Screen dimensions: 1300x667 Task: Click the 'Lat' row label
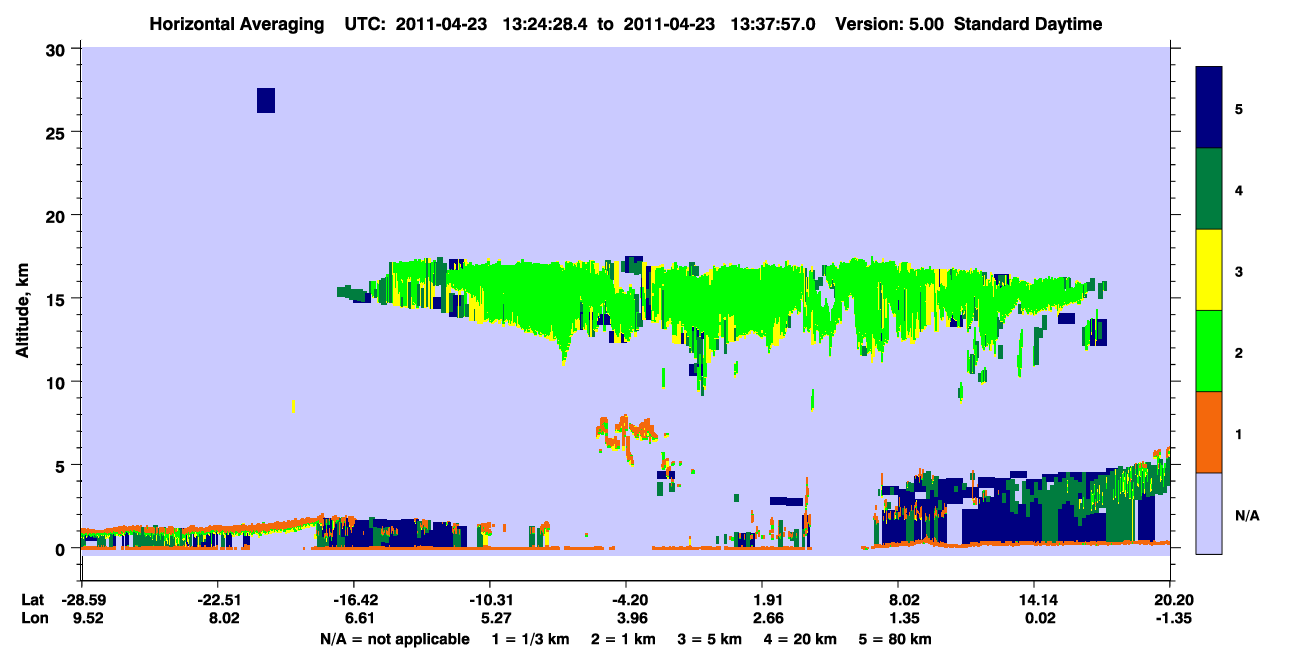(32, 600)
